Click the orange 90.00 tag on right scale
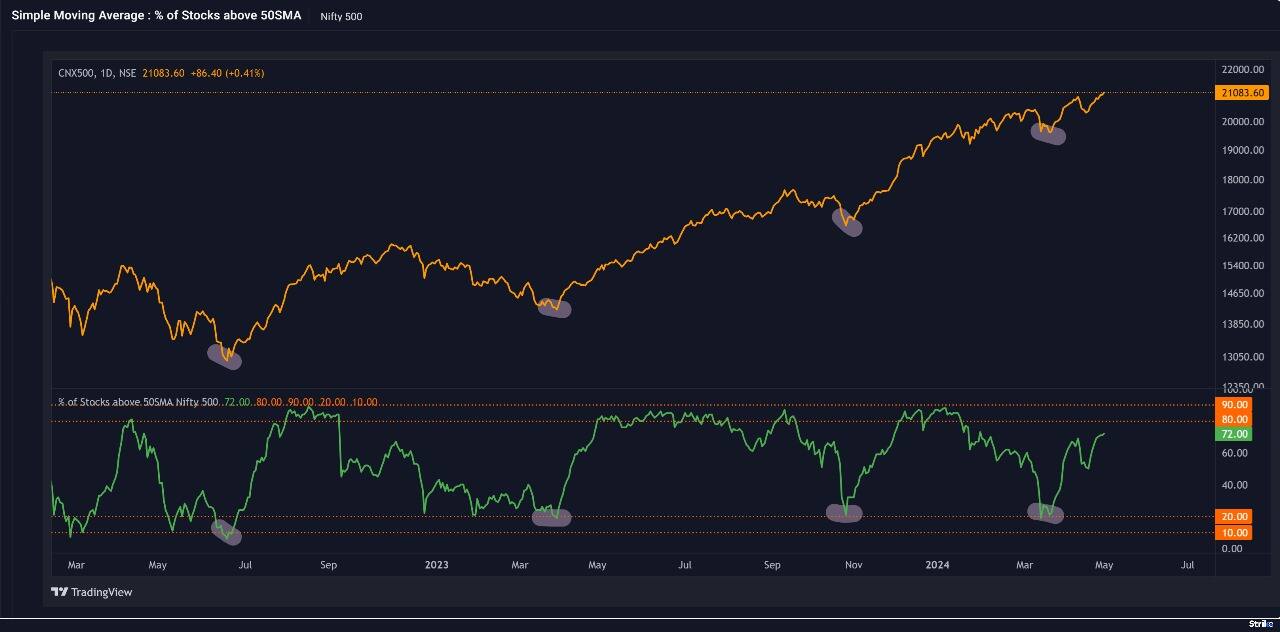Image resolution: width=1280 pixels, height=632 pixels. point(1233,404)
